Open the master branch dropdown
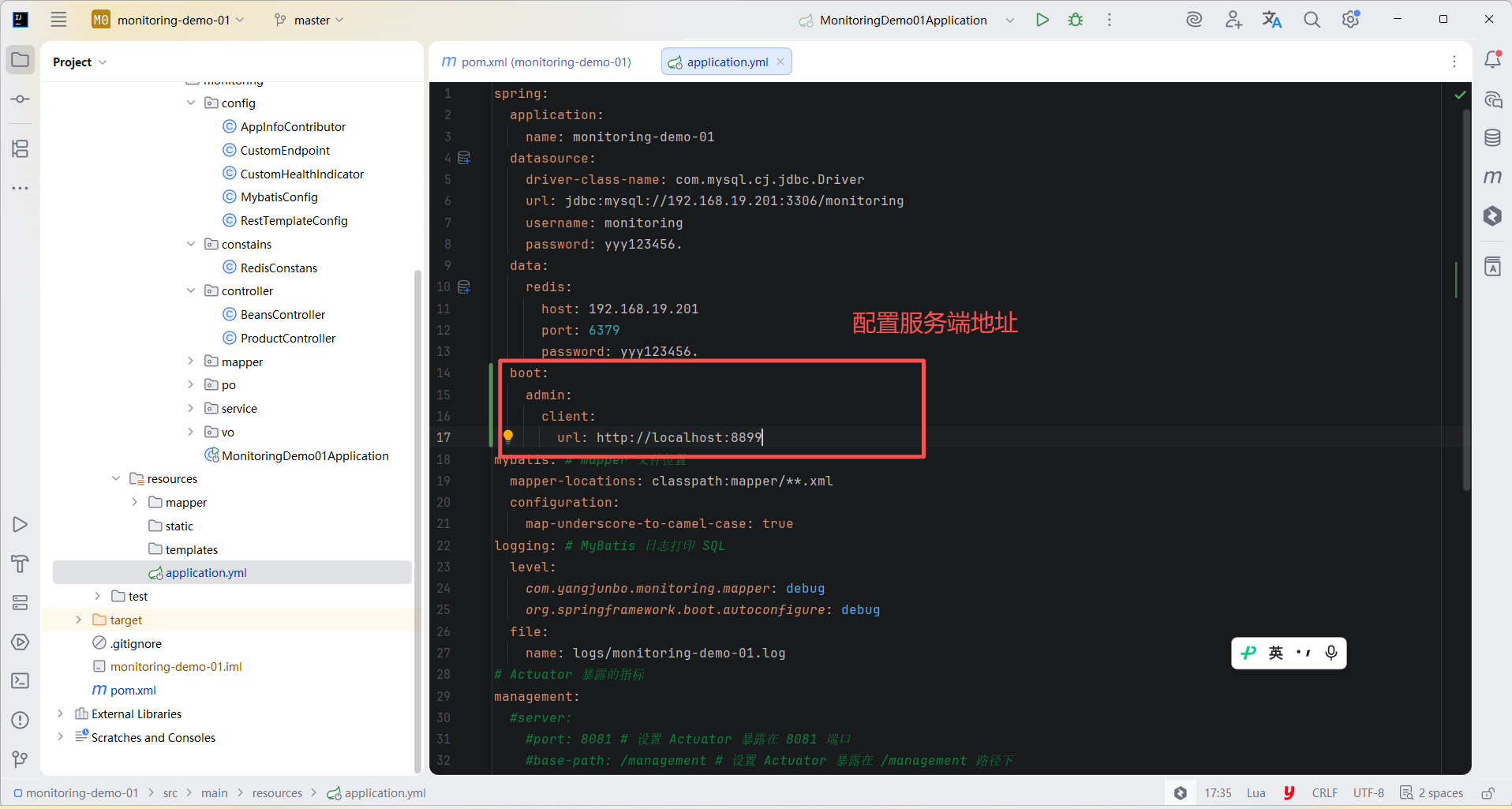The width and height of the screenshot is (1512, 809). 309,20
